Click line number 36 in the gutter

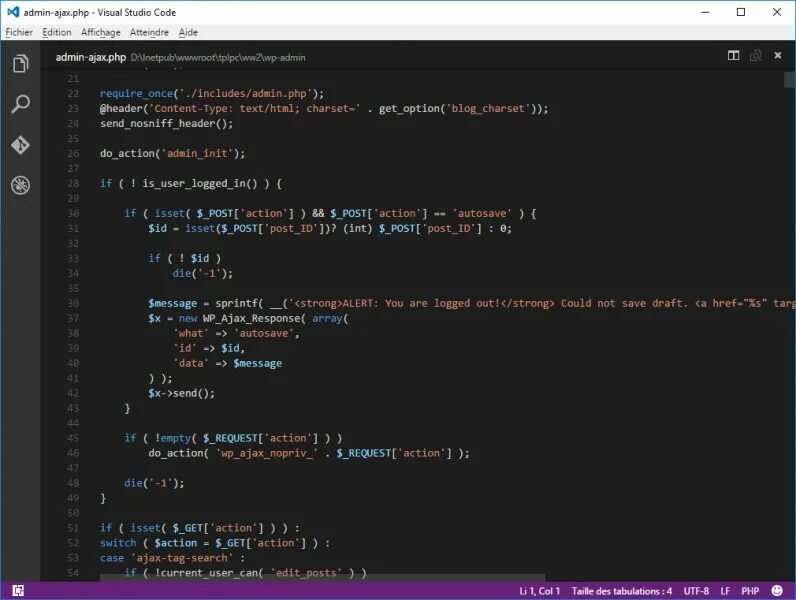73,303
